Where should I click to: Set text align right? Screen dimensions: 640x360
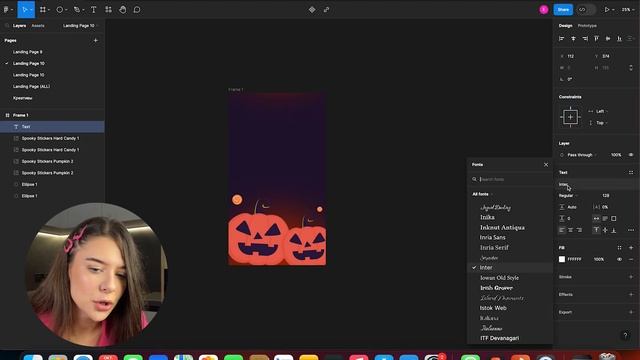point(579,230)
